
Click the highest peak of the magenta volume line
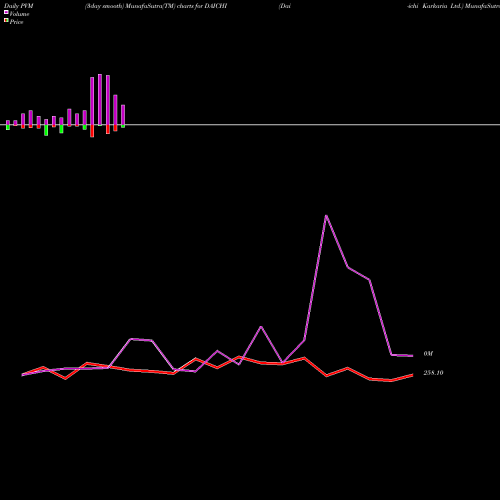click(326, 216)
